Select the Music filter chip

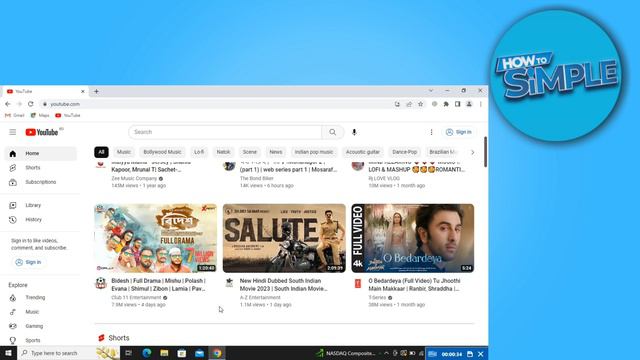click(124, 152)
